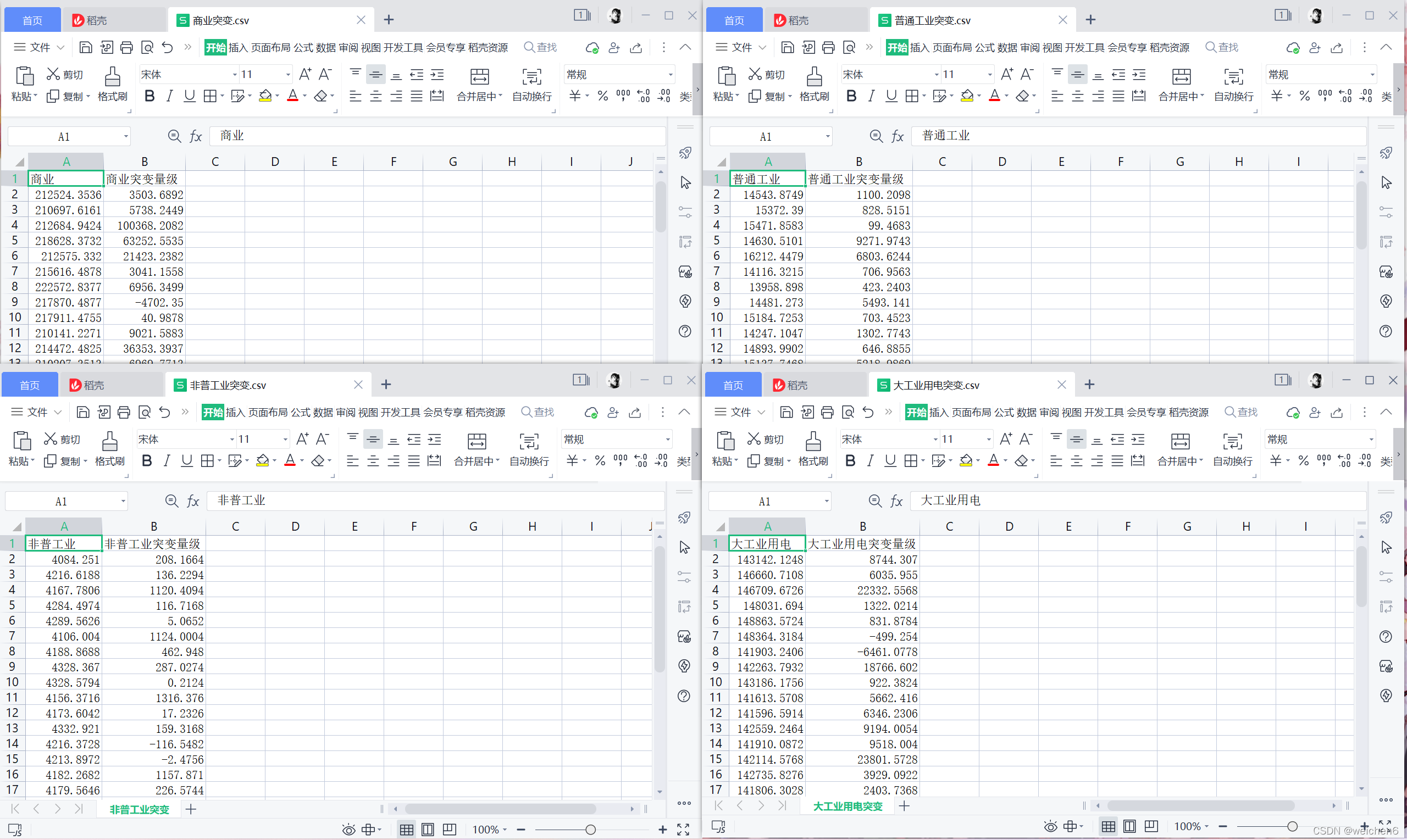Select the 大工业用电突变 sheet tab
Viewport: 1407px width, 840px height.
847,806
